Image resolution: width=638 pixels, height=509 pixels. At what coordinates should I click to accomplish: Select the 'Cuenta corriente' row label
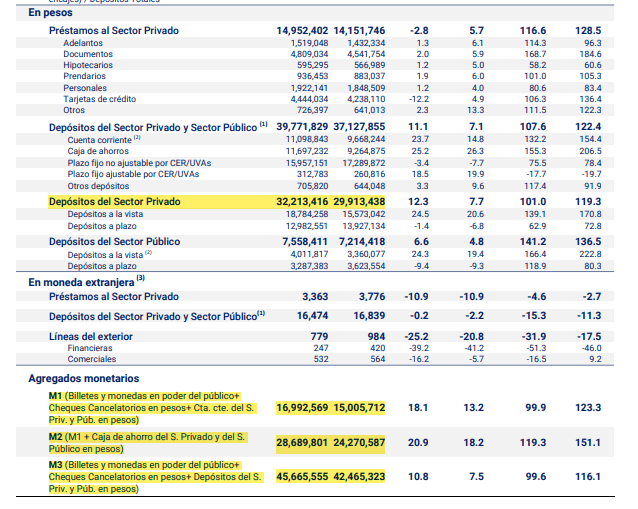tap(98, 140)
